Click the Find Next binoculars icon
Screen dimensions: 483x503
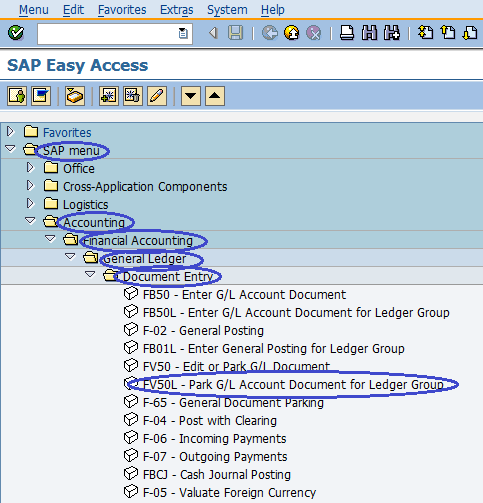391,33
